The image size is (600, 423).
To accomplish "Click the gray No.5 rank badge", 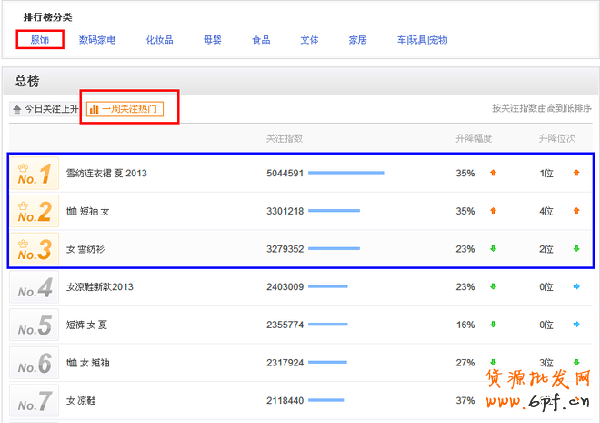I will 35,325.
